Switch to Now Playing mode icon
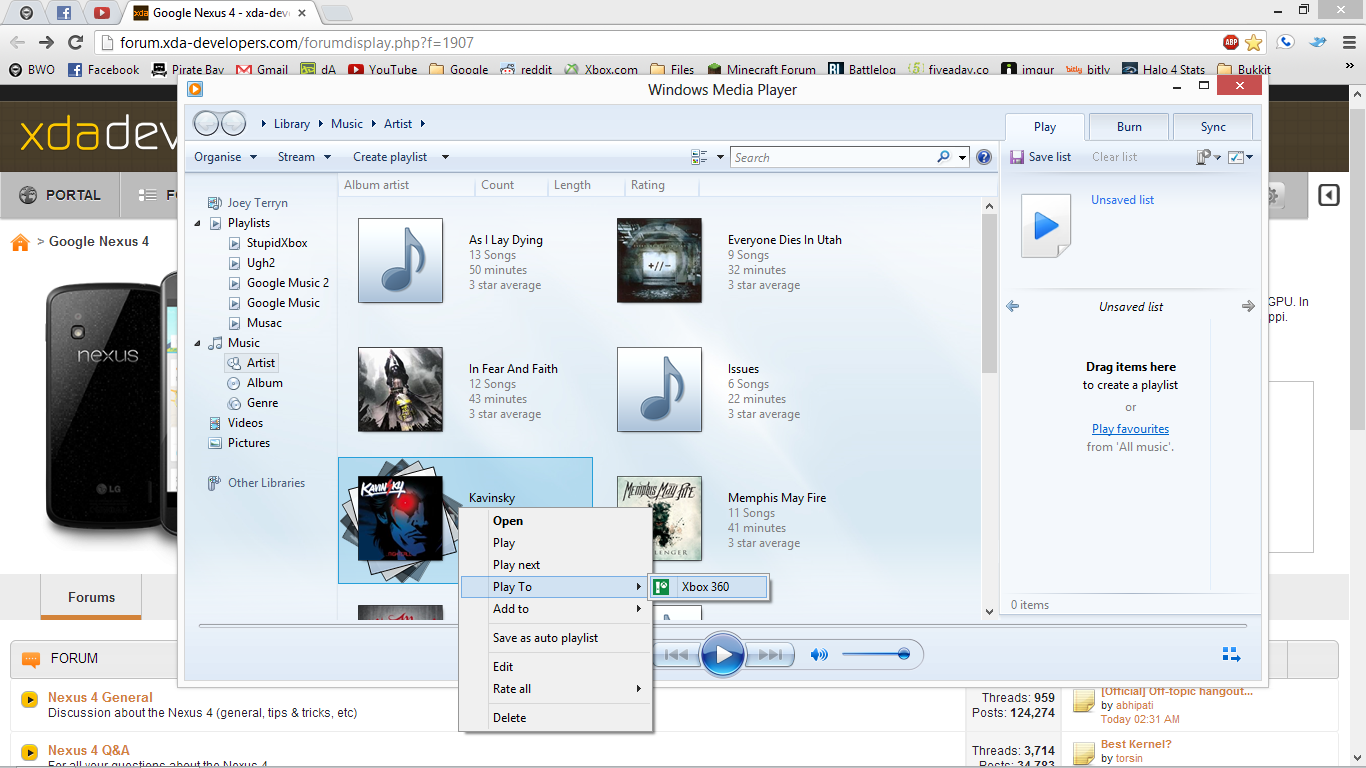 (x=1231, y=655)
